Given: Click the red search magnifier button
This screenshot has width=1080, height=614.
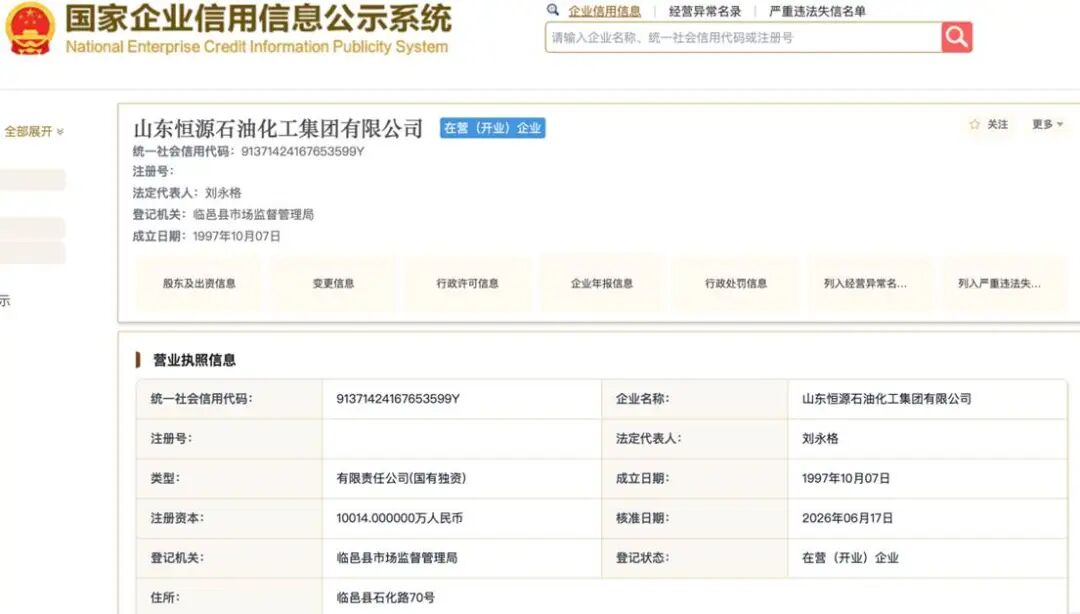Looking at the screenshot, I should [x=957, y=37].
